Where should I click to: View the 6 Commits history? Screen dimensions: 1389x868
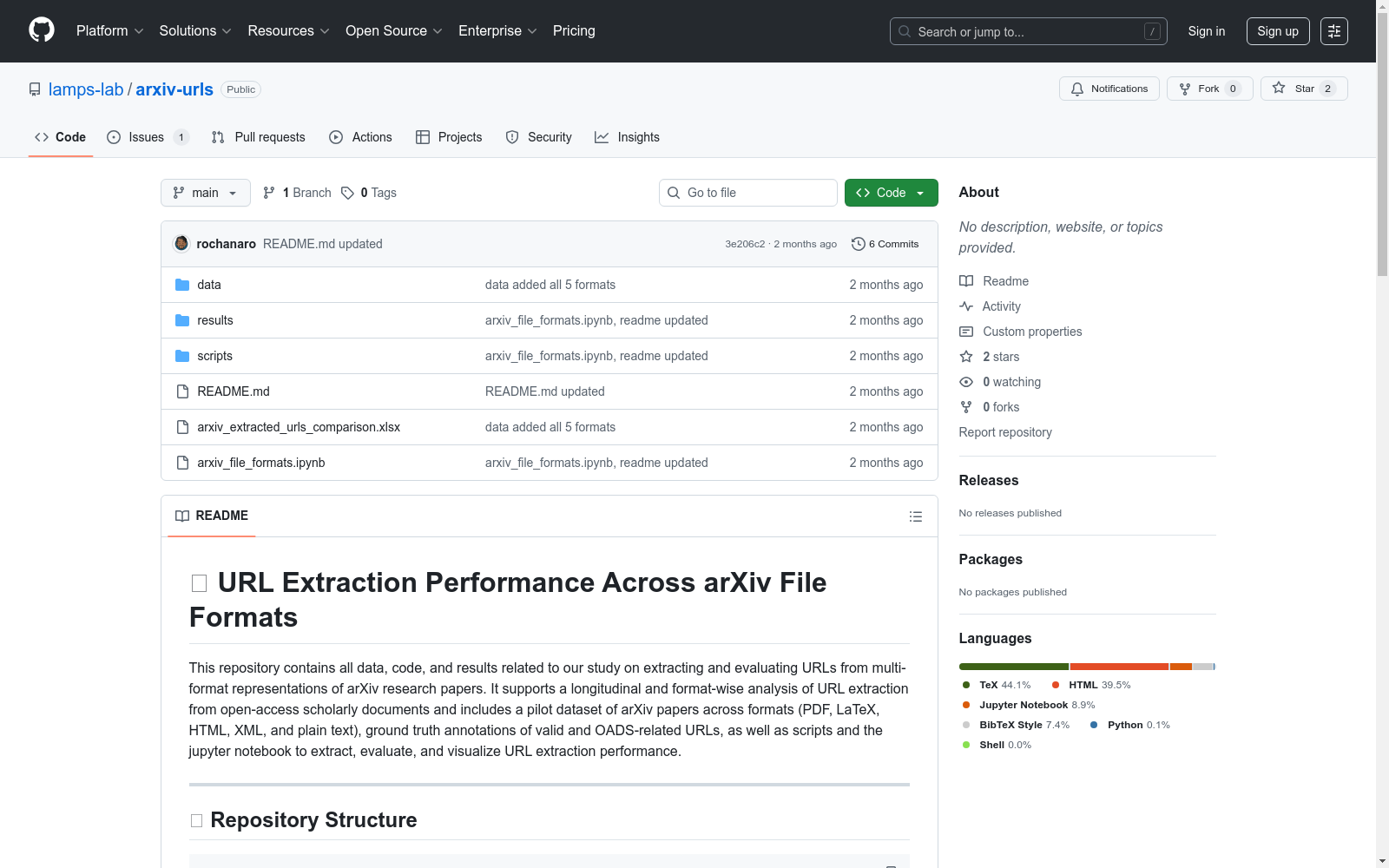point(885,244)
